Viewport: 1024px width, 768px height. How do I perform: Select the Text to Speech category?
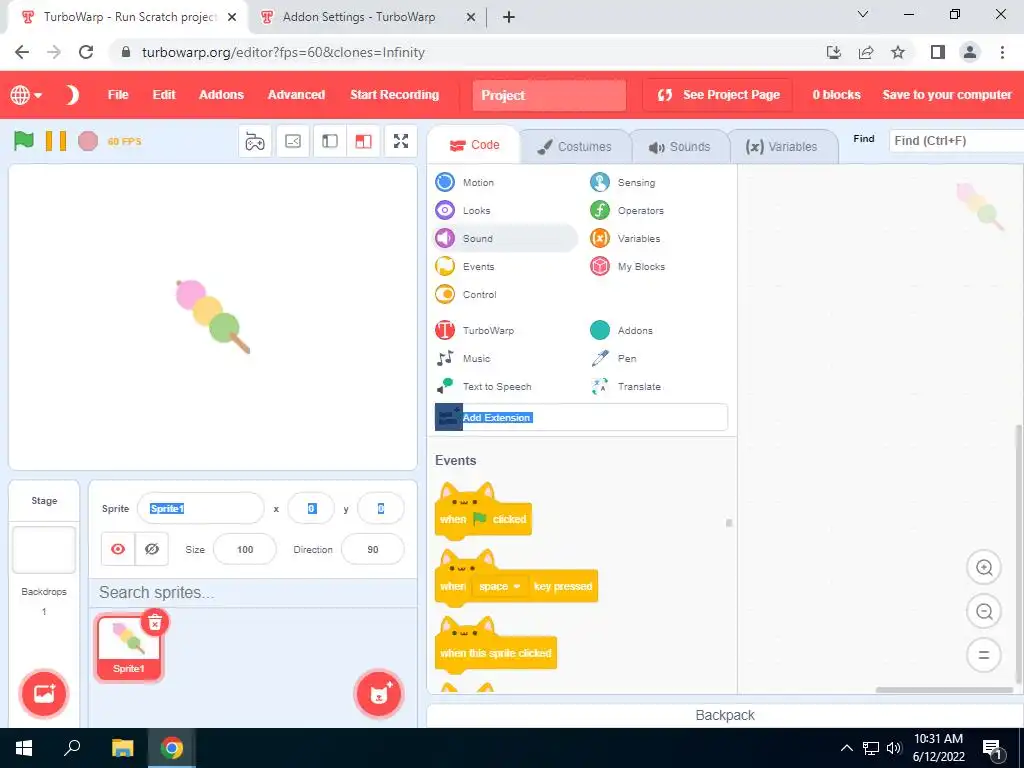tap(484, 387)
